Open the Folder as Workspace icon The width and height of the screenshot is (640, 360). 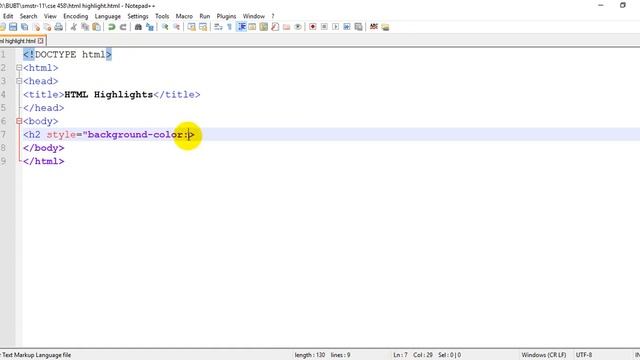pyautogui.click(x=287, y=27)
